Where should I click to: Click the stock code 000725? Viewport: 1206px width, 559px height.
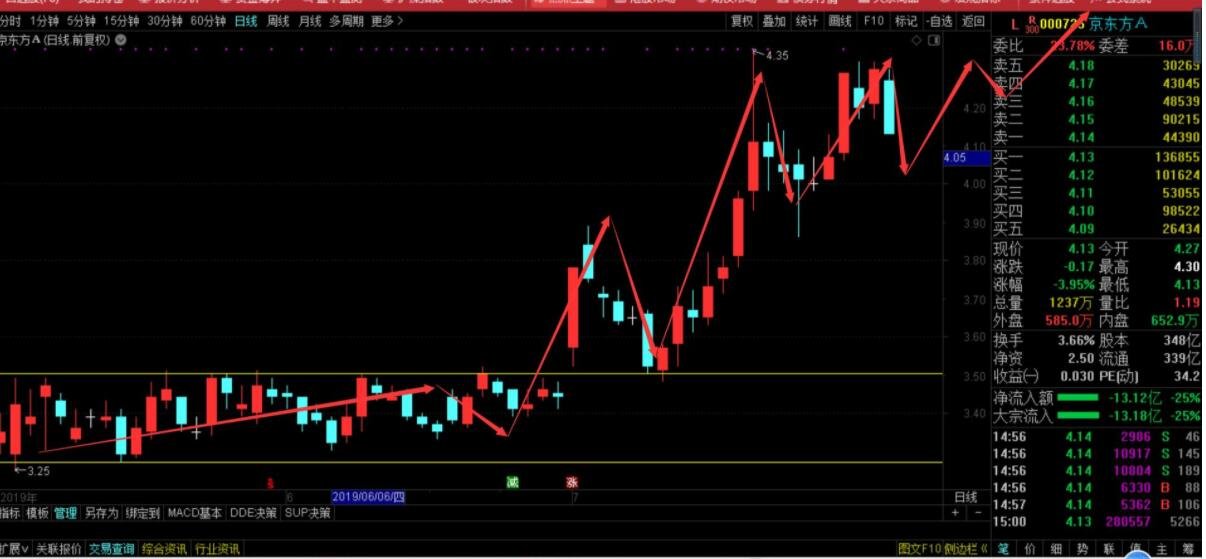coord(1063,24)
